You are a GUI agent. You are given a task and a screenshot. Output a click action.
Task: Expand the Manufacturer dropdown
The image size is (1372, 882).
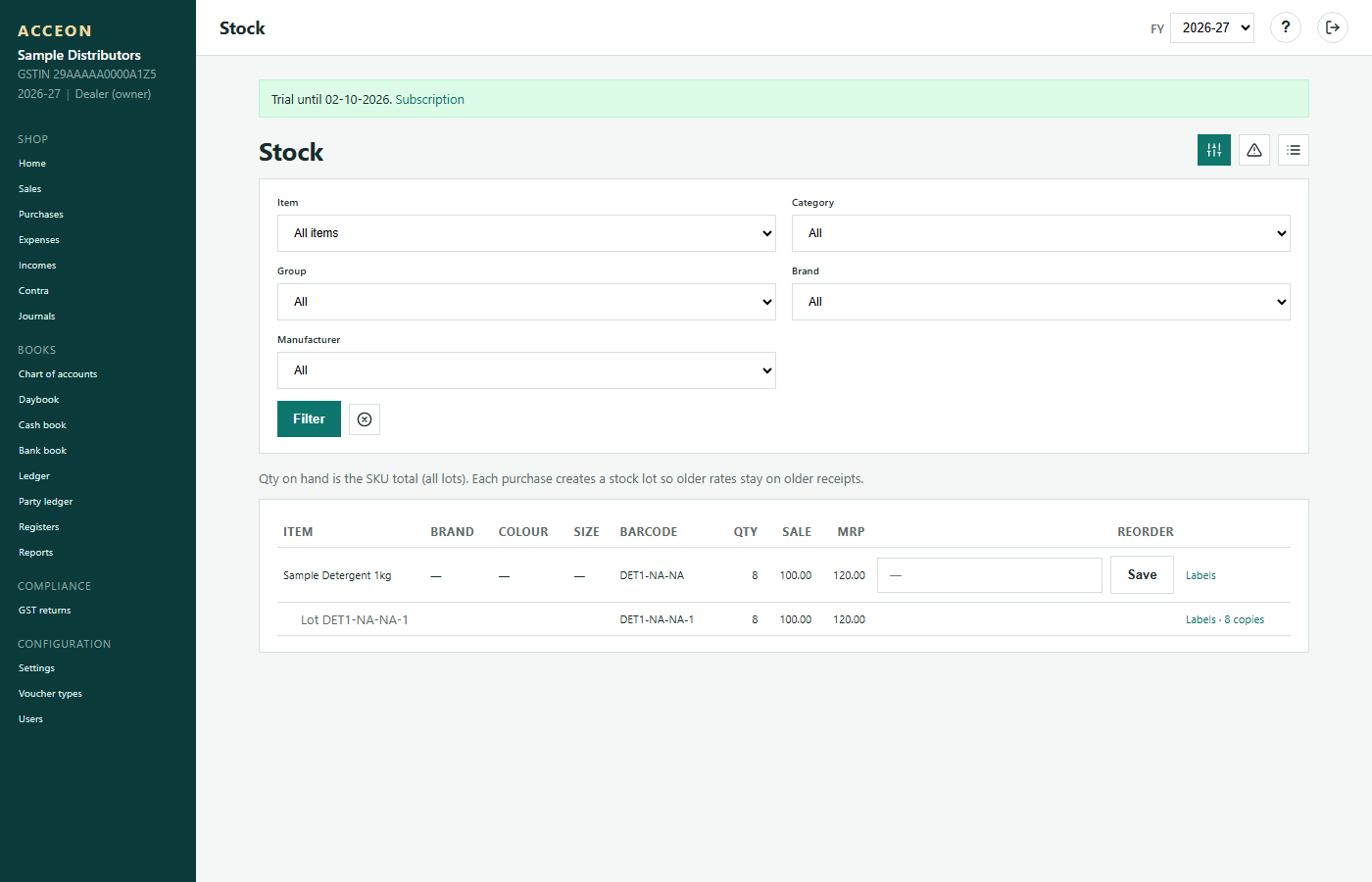coord(526,370)
